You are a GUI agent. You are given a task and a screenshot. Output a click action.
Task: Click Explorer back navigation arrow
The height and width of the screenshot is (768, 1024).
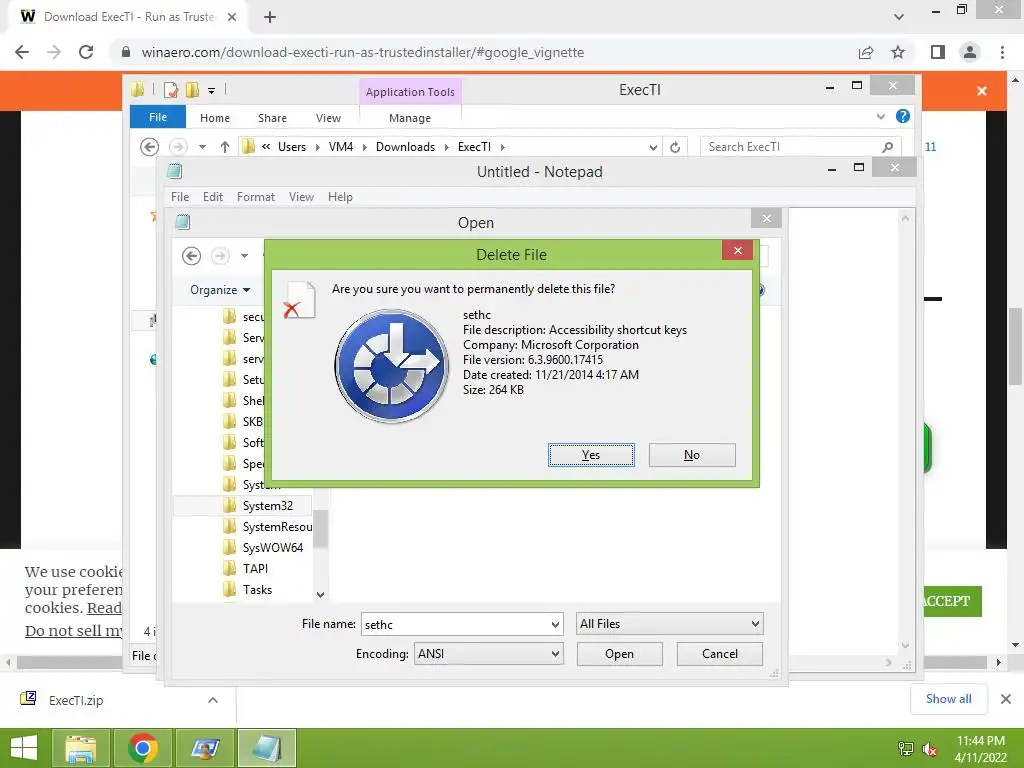(150, 147)
